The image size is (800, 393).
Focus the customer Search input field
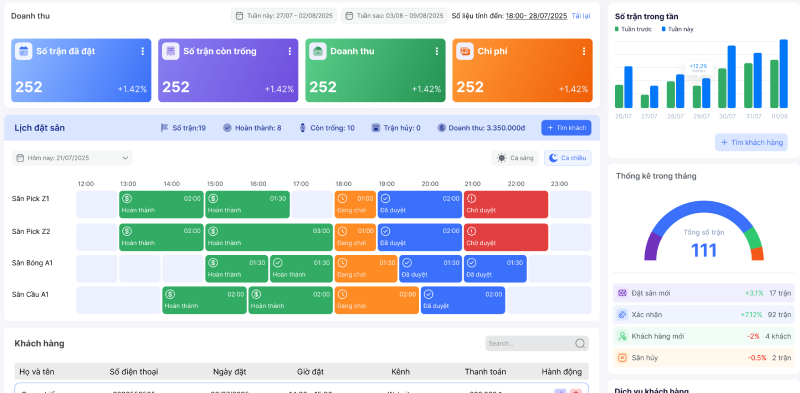[537, 343]
